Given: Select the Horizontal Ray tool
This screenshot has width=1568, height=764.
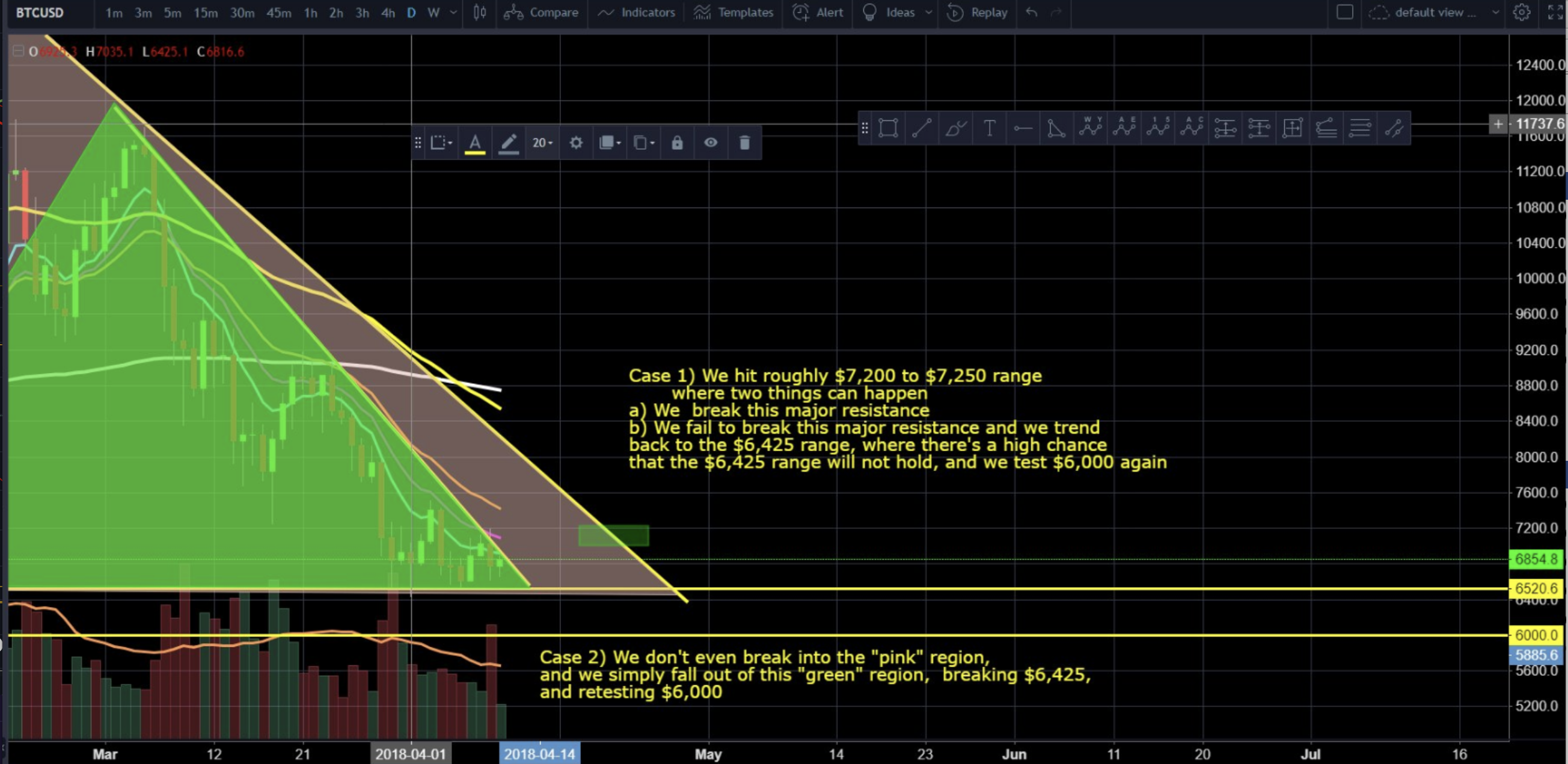Looking at the screenshot, I should [x=1023, y=129].
